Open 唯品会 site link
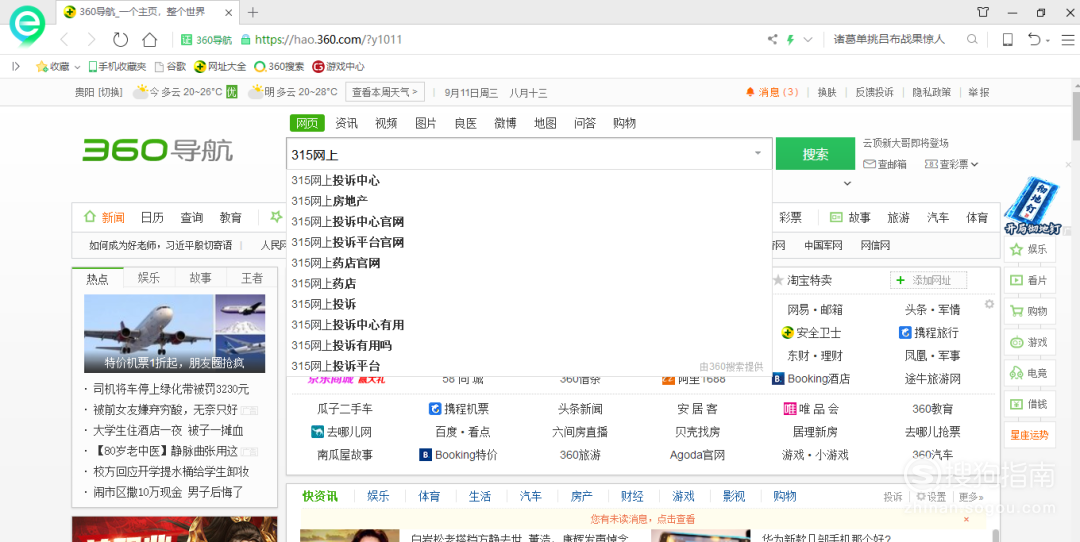The image size is (1080, 542). (x=811, y=409)
